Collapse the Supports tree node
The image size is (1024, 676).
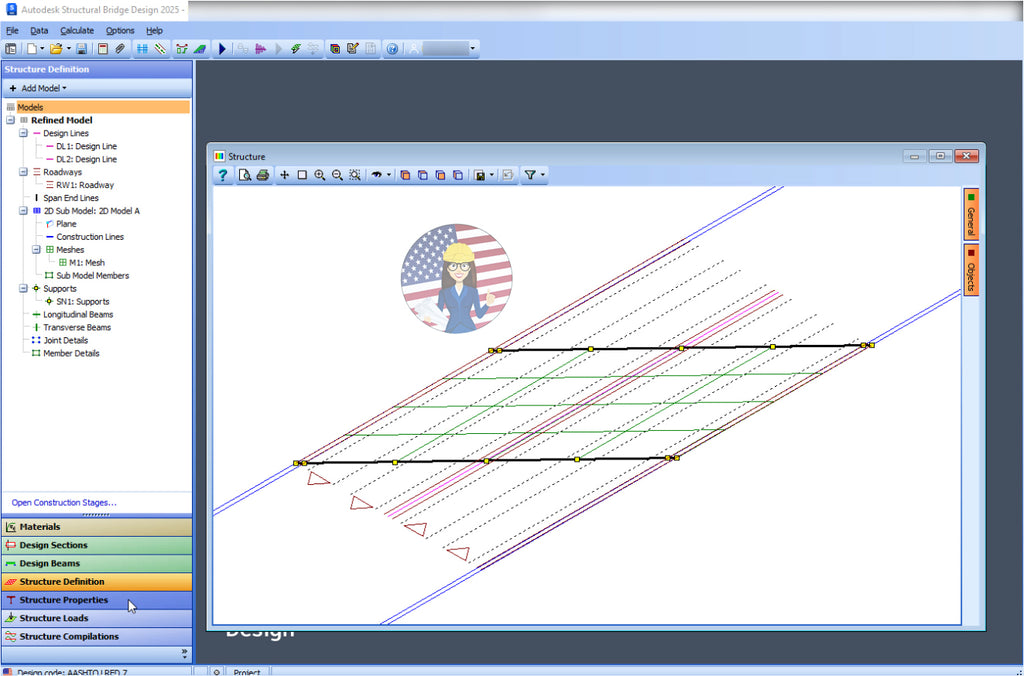(22, 288)
